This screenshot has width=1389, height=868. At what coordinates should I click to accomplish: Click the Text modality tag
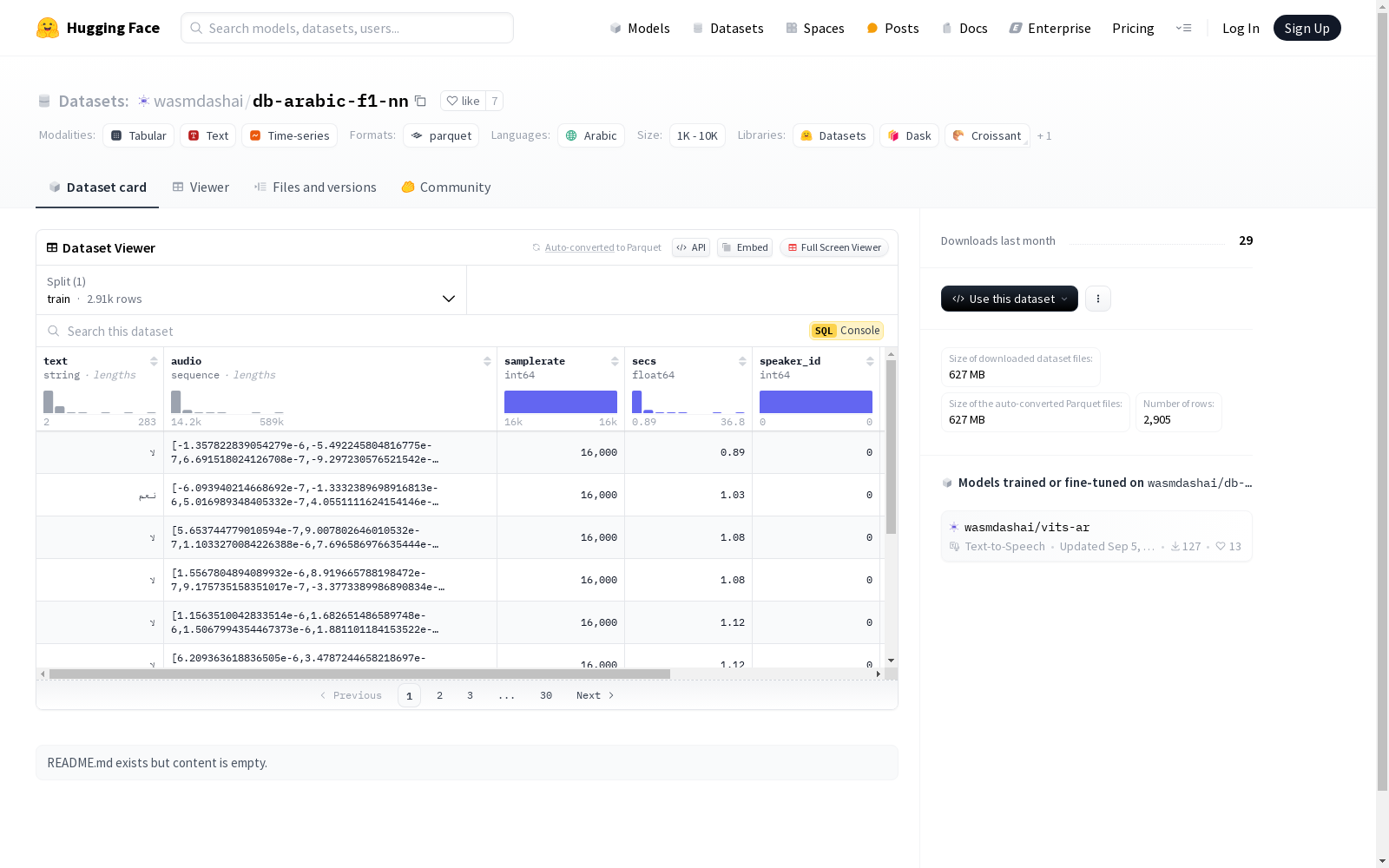[x=208, y=135]
